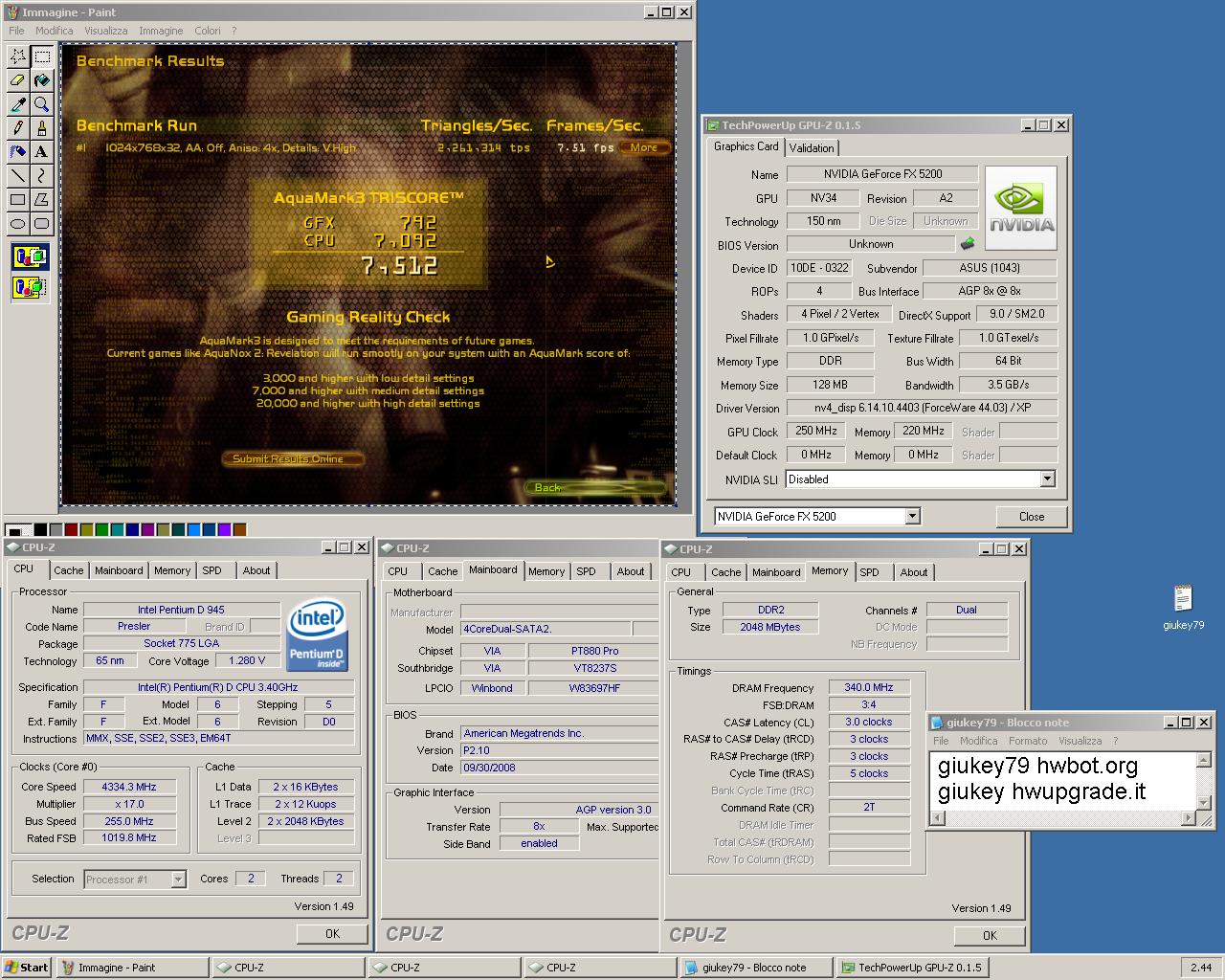This screenshot has height=980, width=1225.
Task: Pick the Polygon shape tool
Action: point(41,199)
